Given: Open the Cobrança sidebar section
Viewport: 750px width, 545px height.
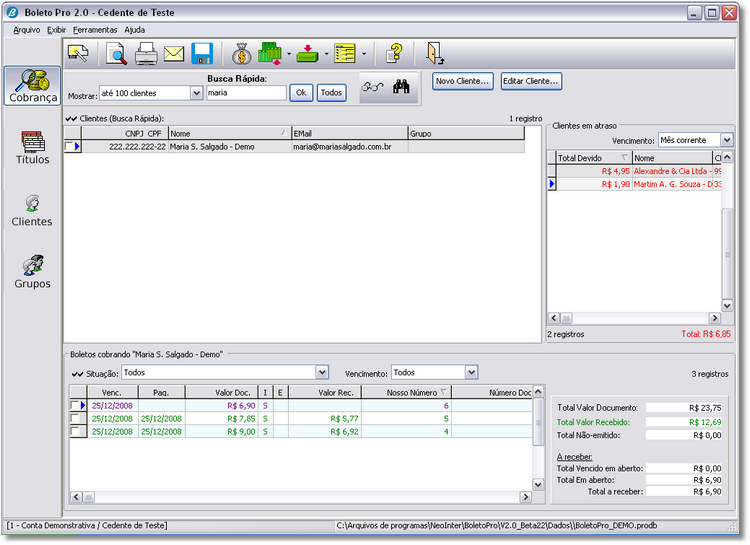Looking at the screenshot, I should point(33,86).
